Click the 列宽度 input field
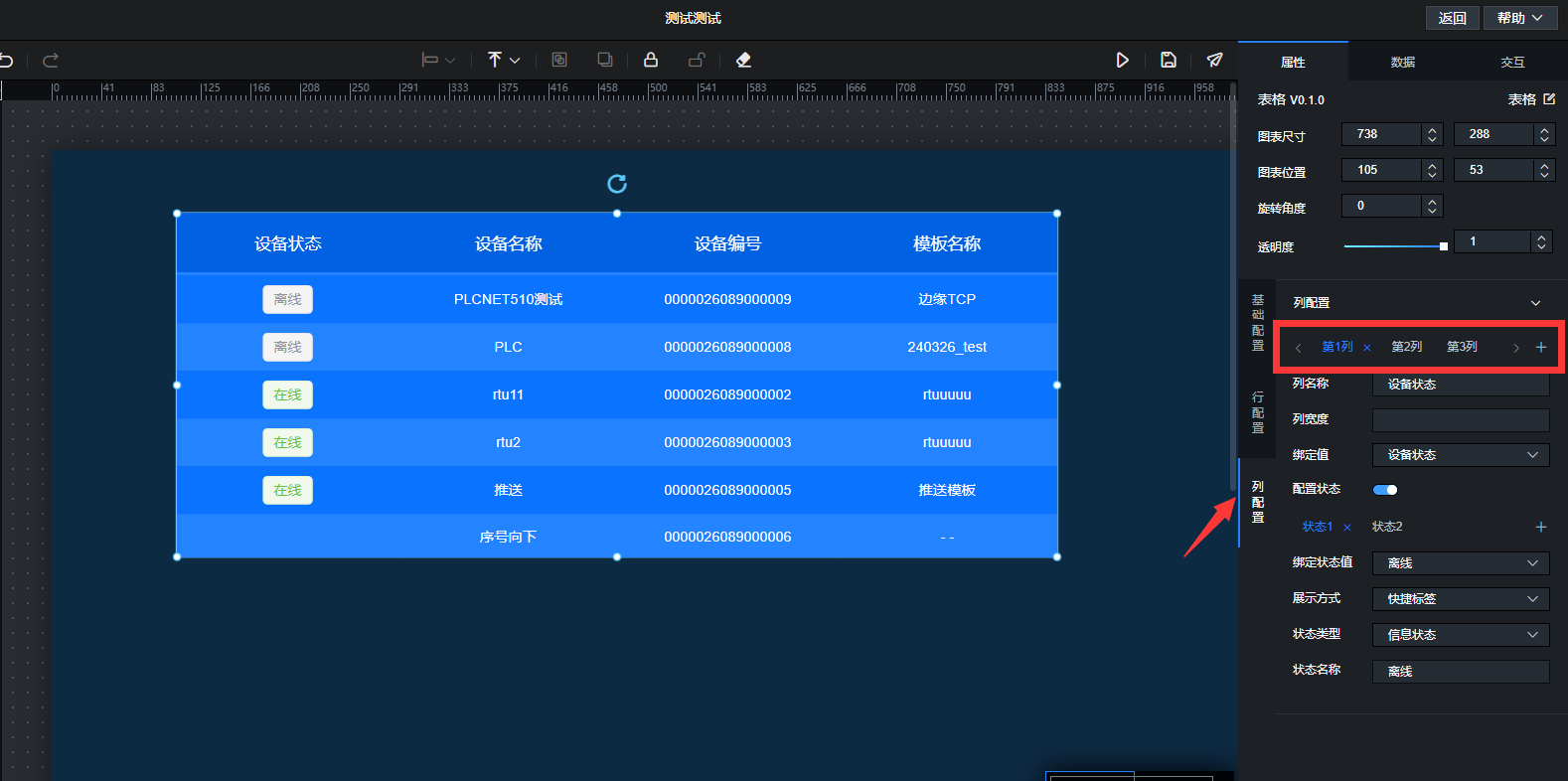1568x781 pixels. [x=1461, y=419]
